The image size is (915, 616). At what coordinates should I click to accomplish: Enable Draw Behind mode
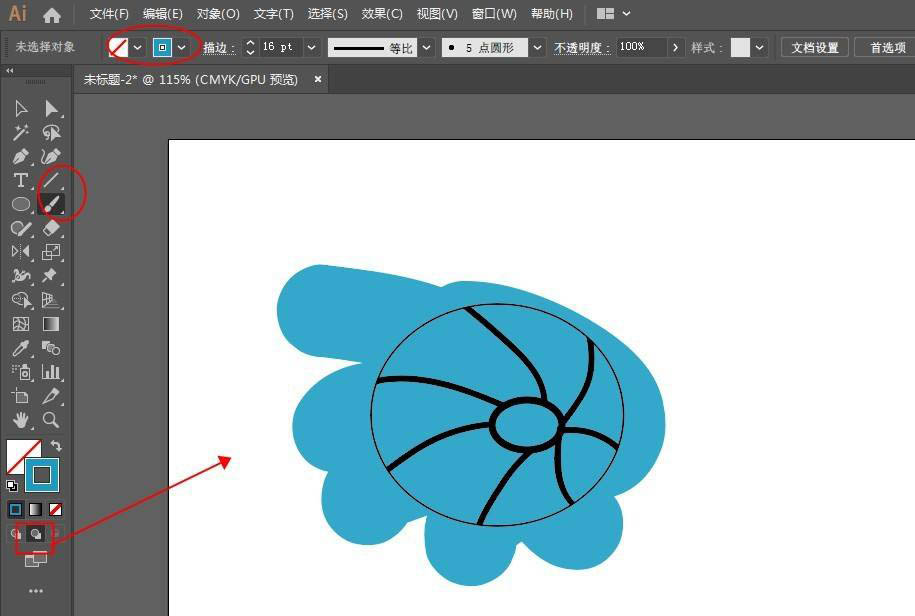point(36,534)
